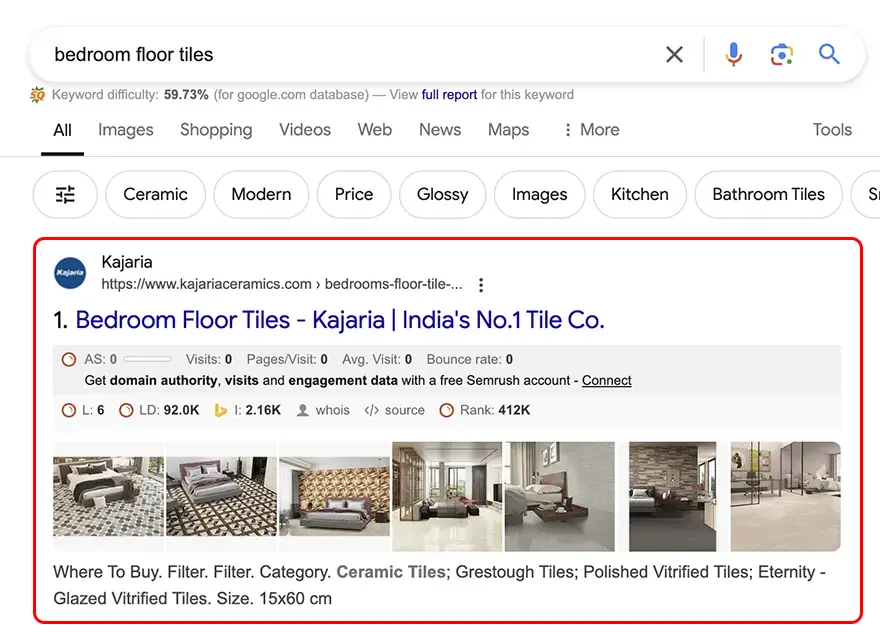Click the magnifying glass search button
This screenshot has width=880, height=632.
pyautogui.click(x=829, y=54)
